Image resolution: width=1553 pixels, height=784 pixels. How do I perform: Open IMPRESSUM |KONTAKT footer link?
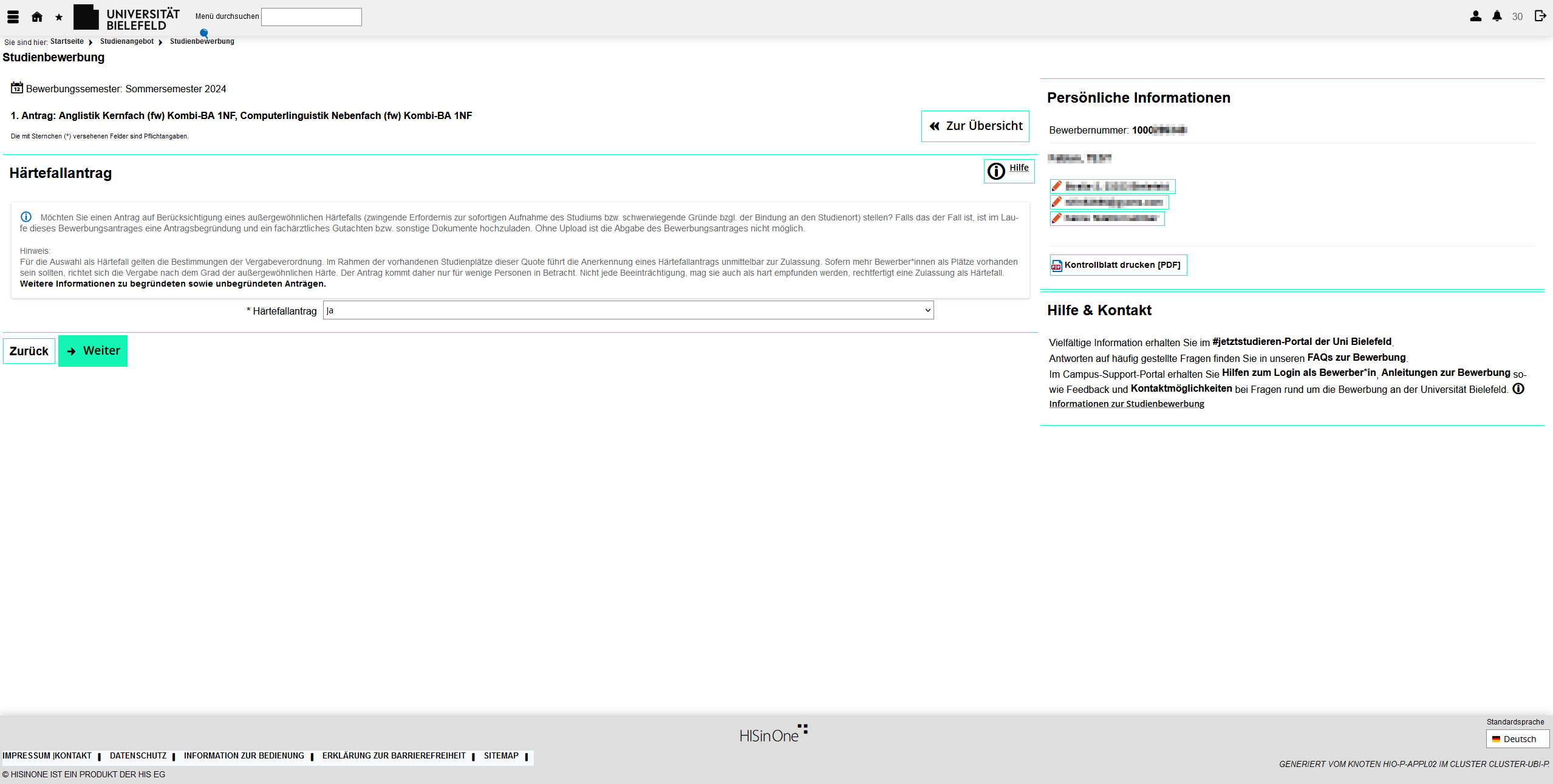pos(47,756)
